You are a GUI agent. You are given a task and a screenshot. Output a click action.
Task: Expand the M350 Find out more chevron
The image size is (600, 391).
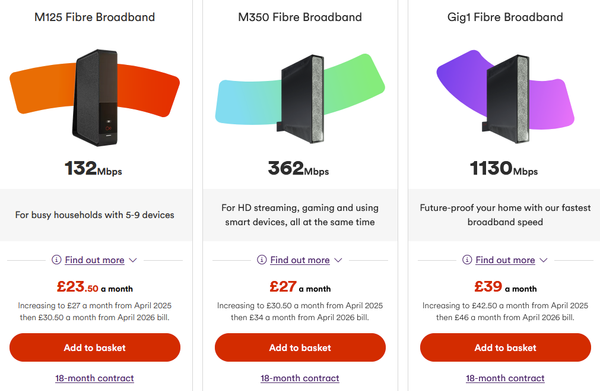click(x=338, y=260)
